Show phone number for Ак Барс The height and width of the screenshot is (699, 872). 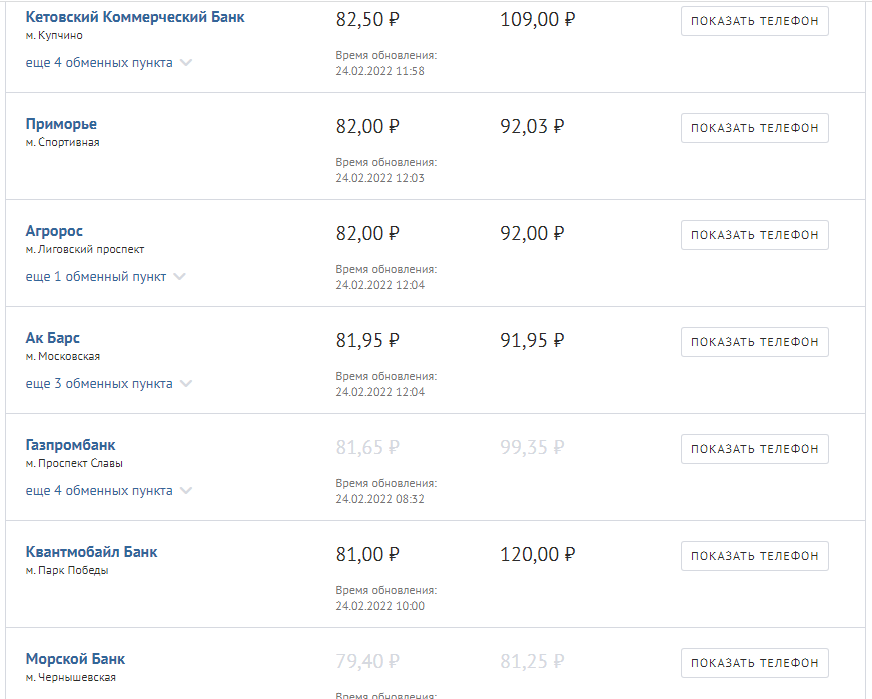click(754, 342)
